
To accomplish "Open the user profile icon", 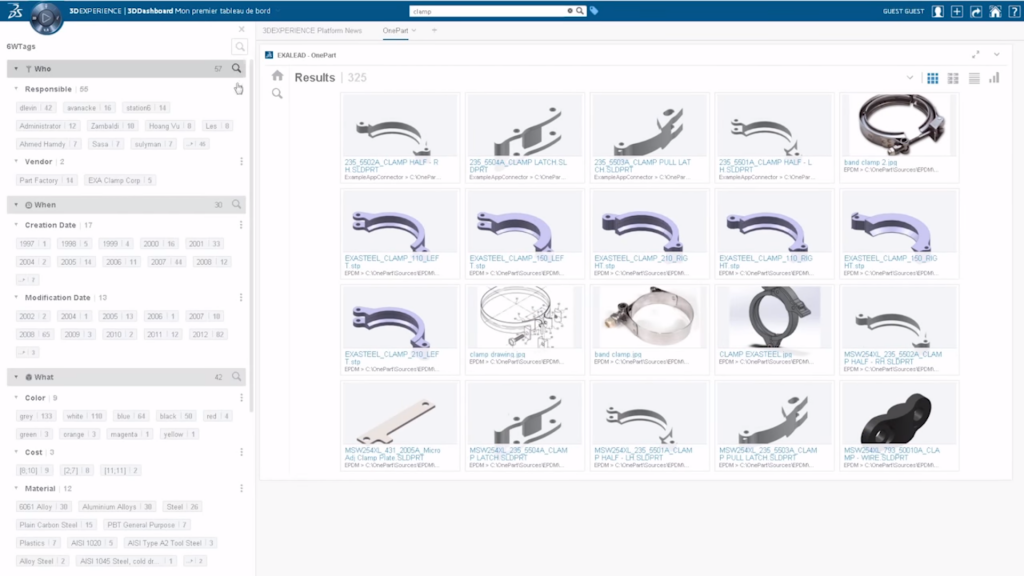I will [x=937, y=11].
